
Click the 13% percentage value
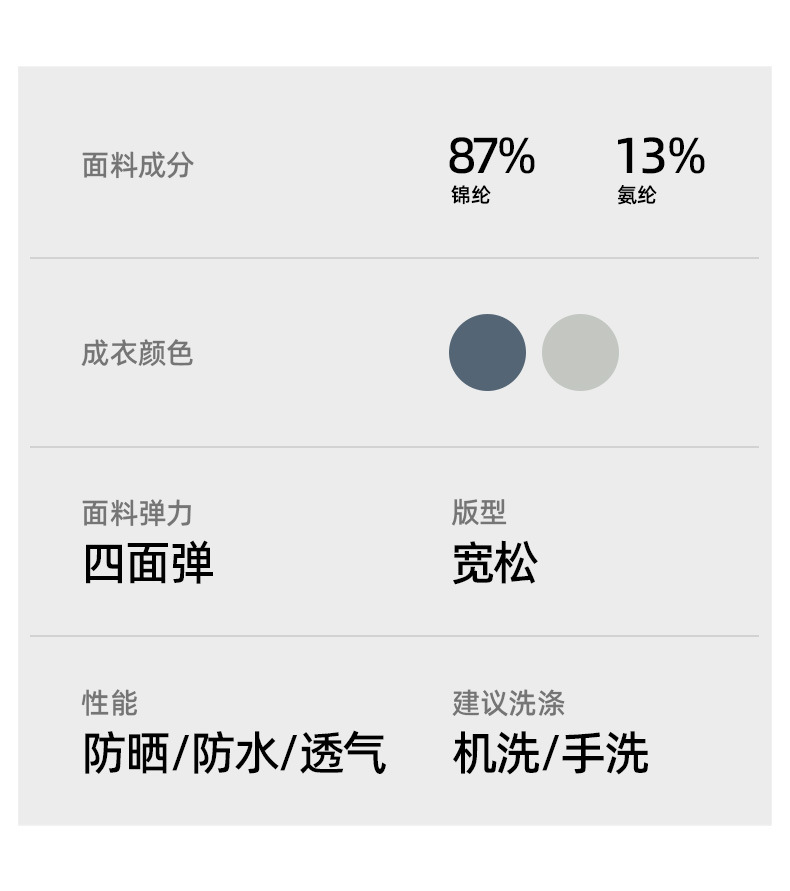659,157
